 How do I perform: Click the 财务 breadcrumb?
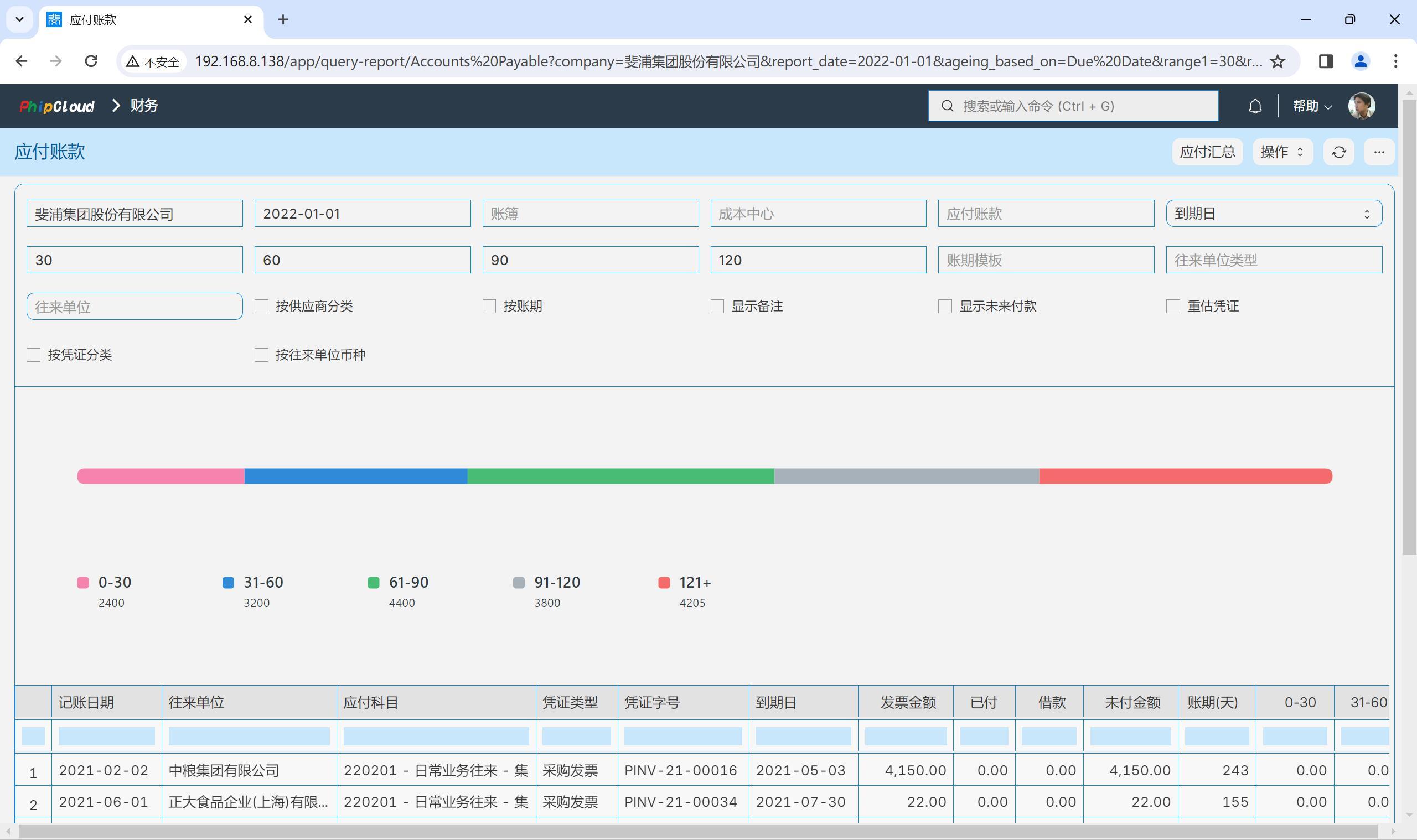[x=144, y=106]
